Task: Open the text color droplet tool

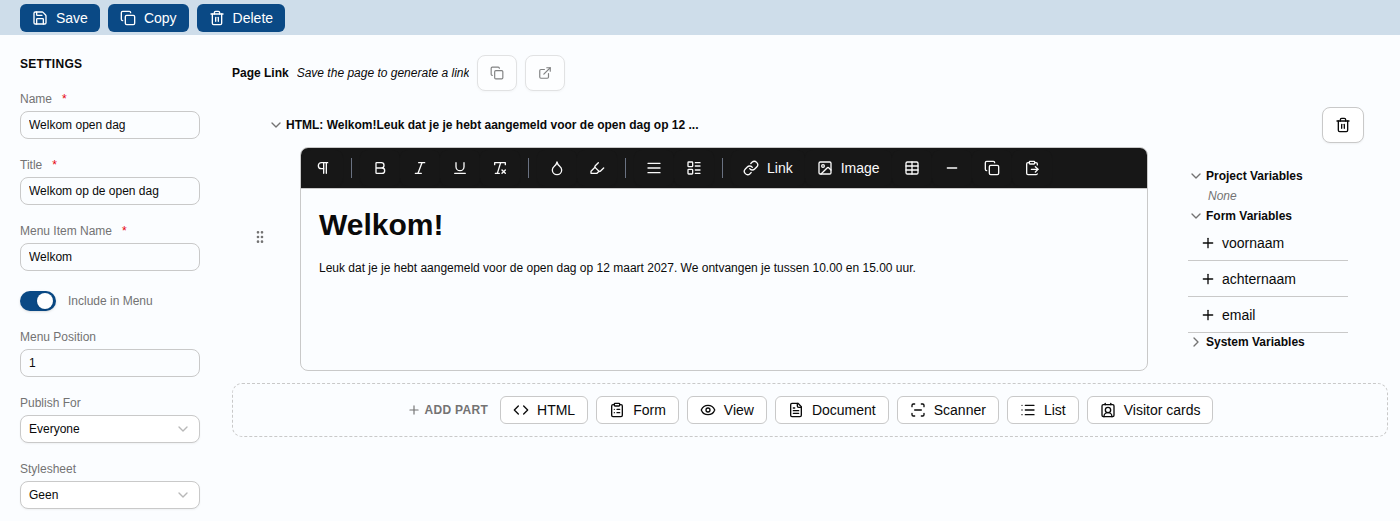Action: (557, 168)
